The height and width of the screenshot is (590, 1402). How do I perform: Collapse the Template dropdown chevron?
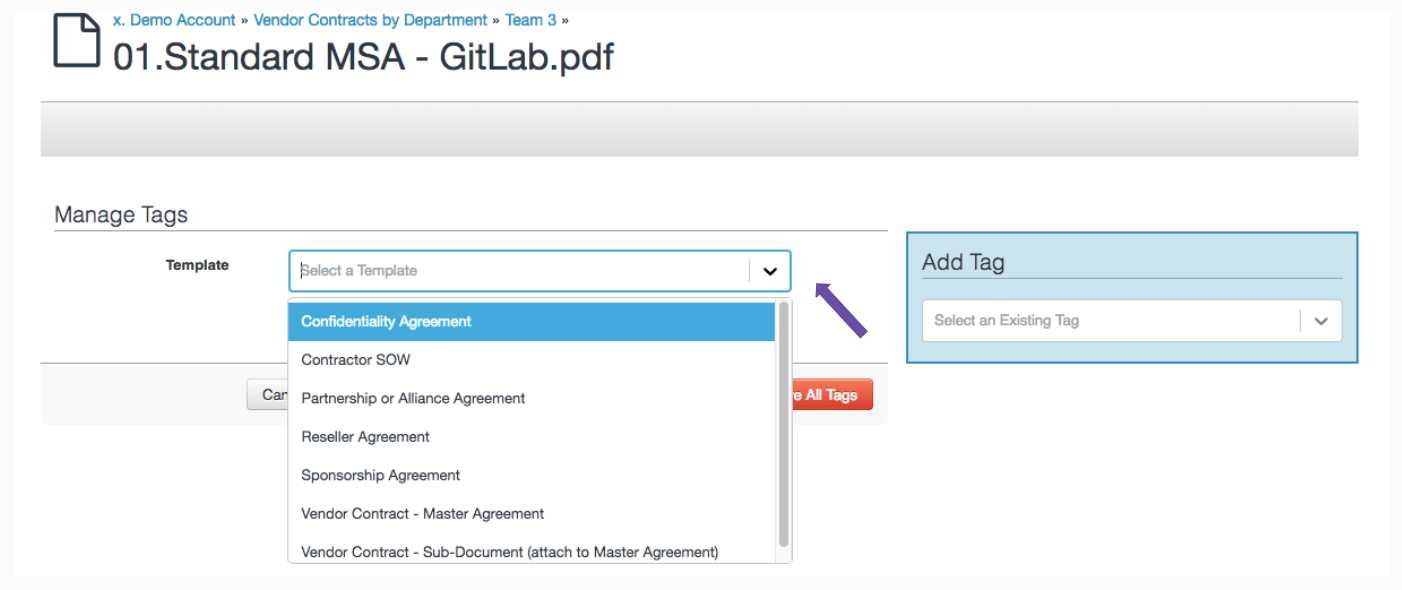tap(770, 271)
